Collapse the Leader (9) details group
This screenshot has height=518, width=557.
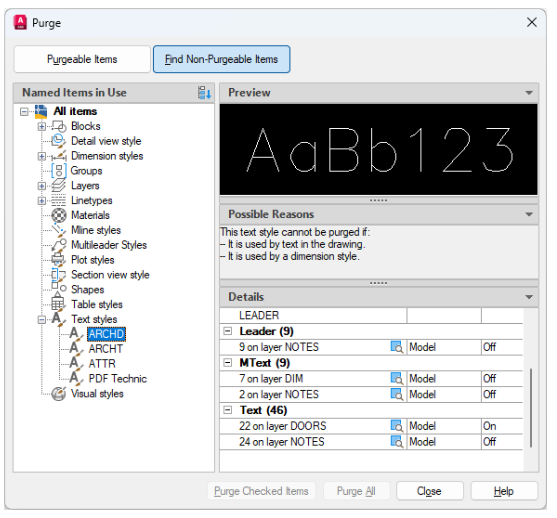227,331
